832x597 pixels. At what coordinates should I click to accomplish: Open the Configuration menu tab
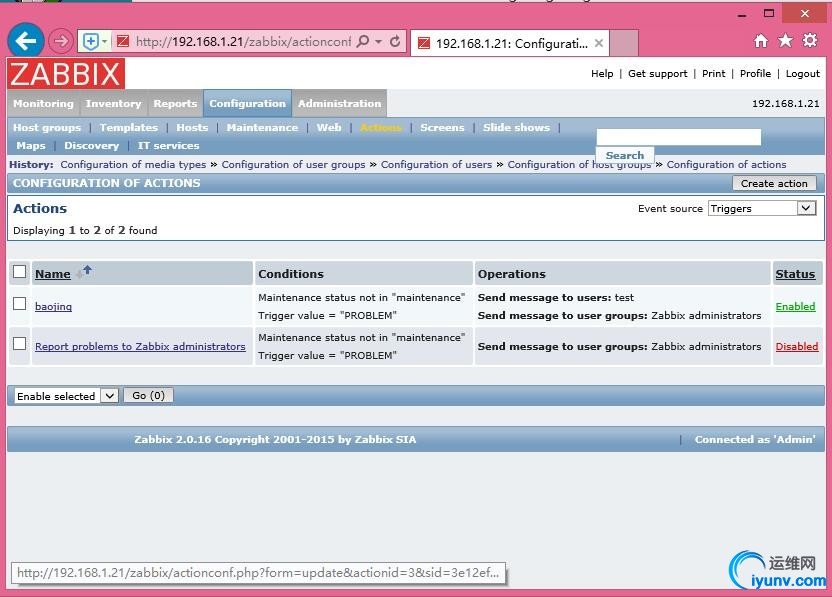coord(247,103)
